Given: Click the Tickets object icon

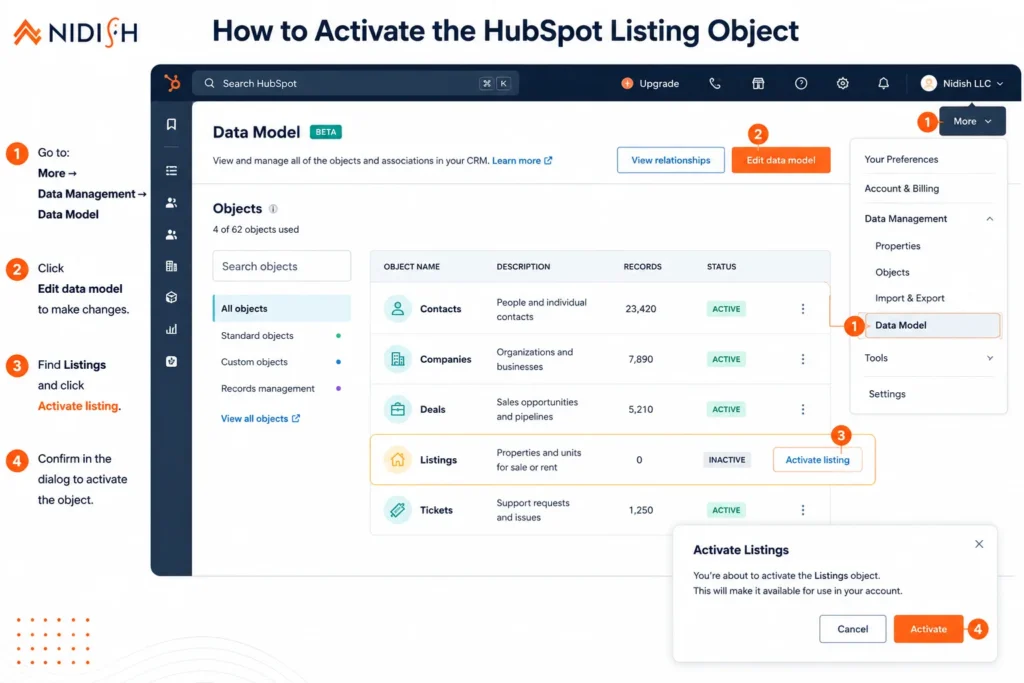Looking at the screenshot, I should pyautogui.click(x=397, y=510).
